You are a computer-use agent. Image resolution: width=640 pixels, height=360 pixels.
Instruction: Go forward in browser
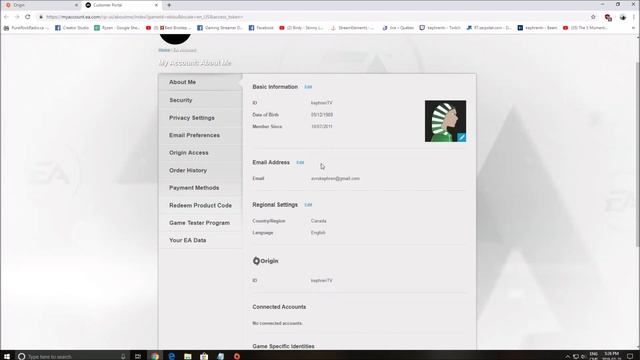[x=17, y=17]
